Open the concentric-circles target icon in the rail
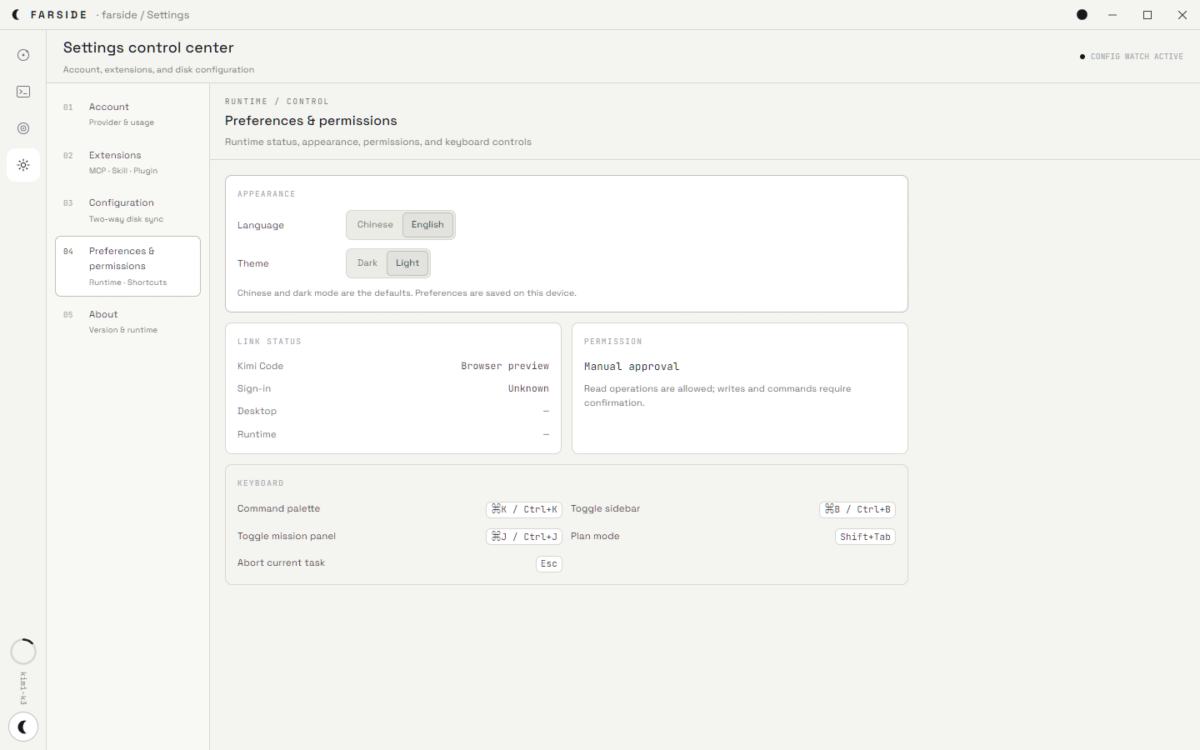This screenshot has height=750, width=1200. coord(23,128)
